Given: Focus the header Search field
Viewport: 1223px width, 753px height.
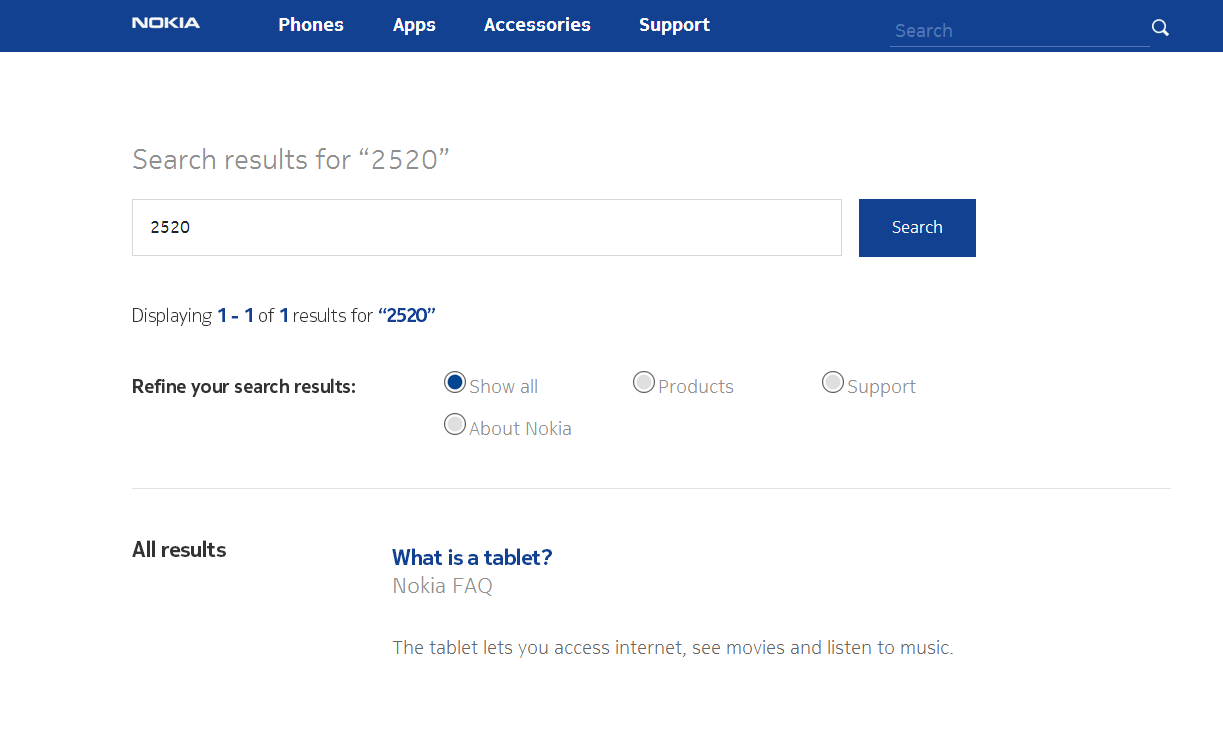Looking at the screenshot, I should point(1019,30).
